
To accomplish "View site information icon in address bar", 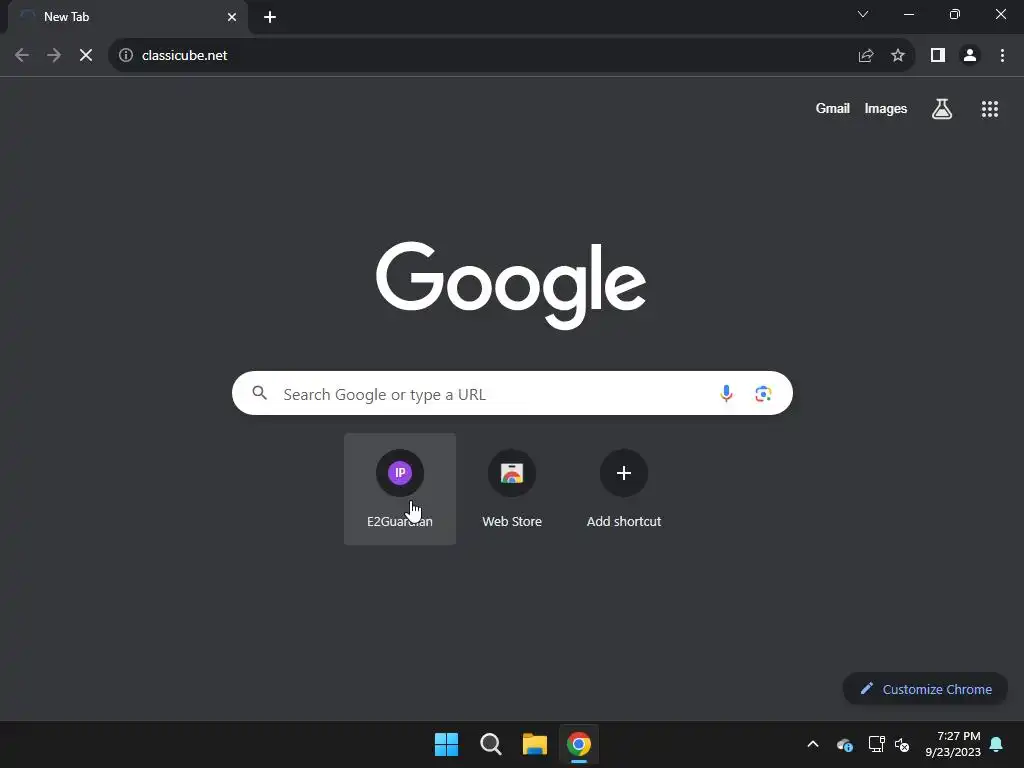I will (126, 56).
